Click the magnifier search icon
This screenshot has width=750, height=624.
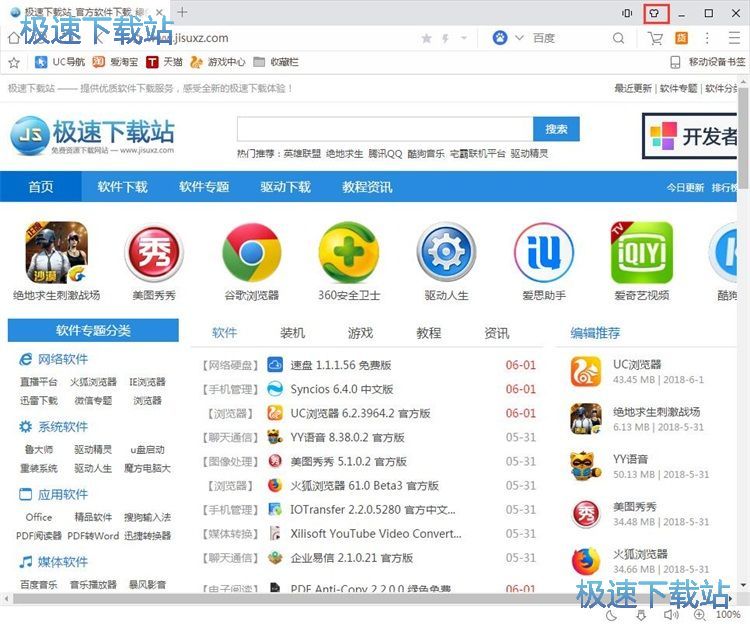pyautogui.click(x=618, y=38)
